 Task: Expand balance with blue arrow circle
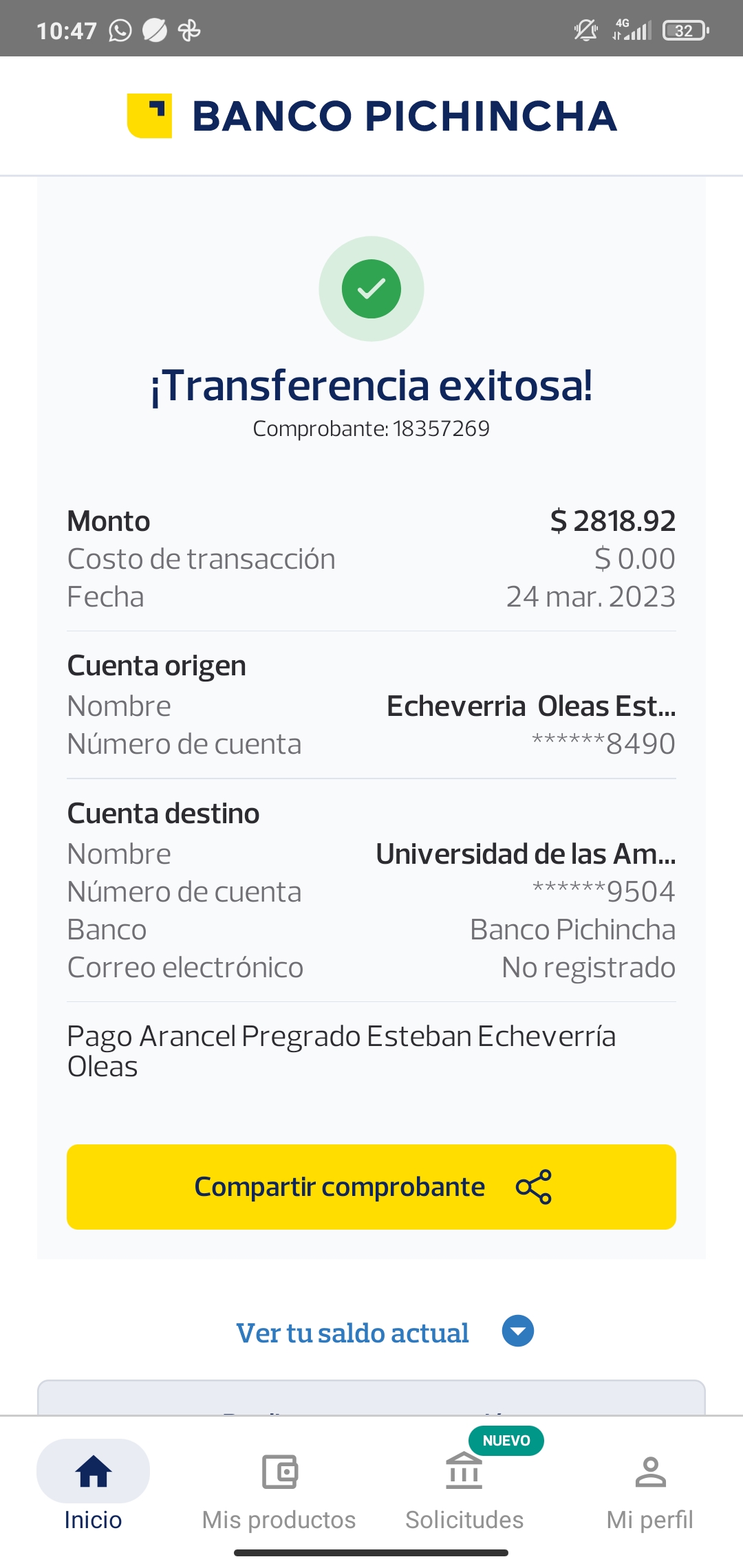(x=518, y=1331)
